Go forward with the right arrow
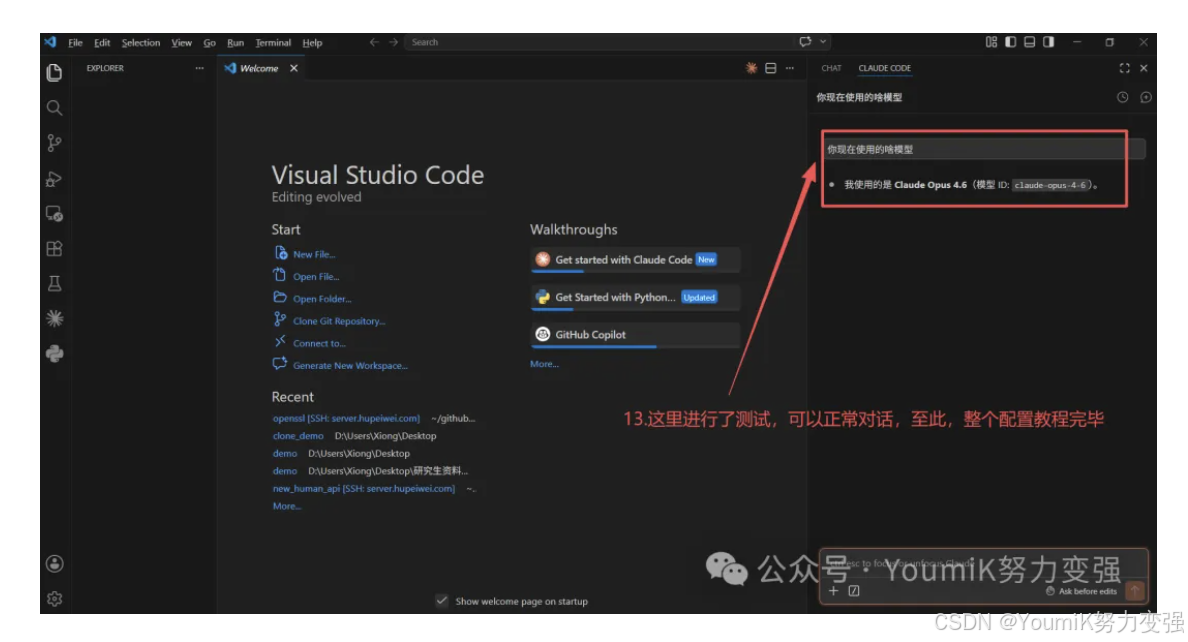 click(393, 42)
